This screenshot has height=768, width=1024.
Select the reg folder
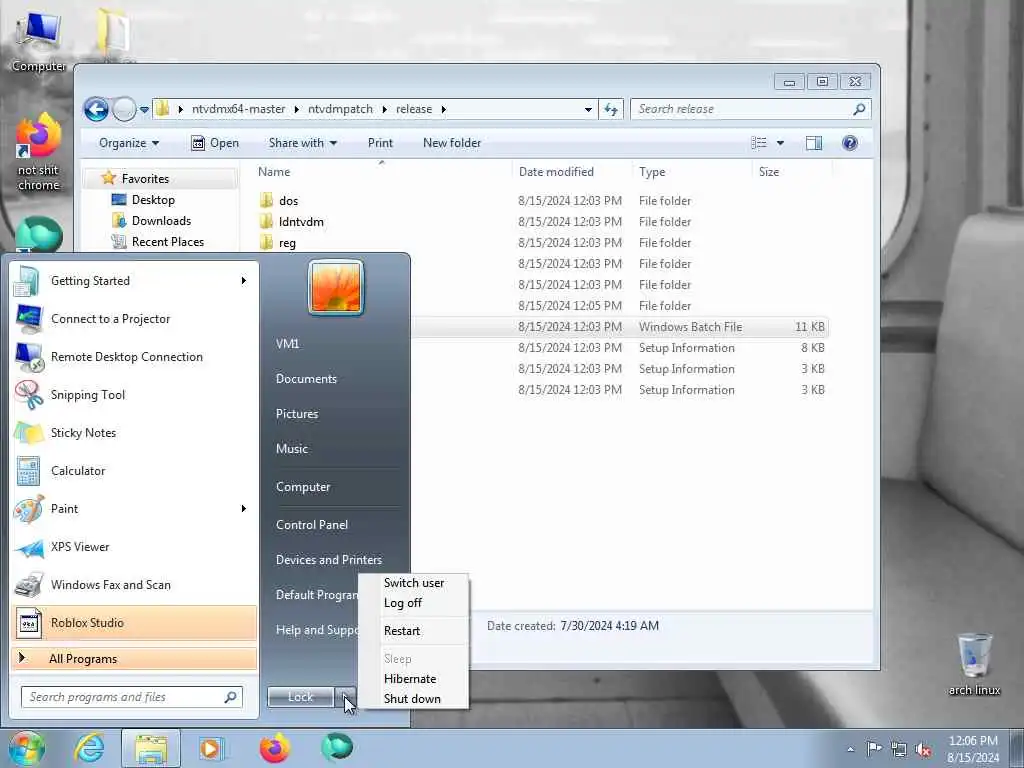278,243
